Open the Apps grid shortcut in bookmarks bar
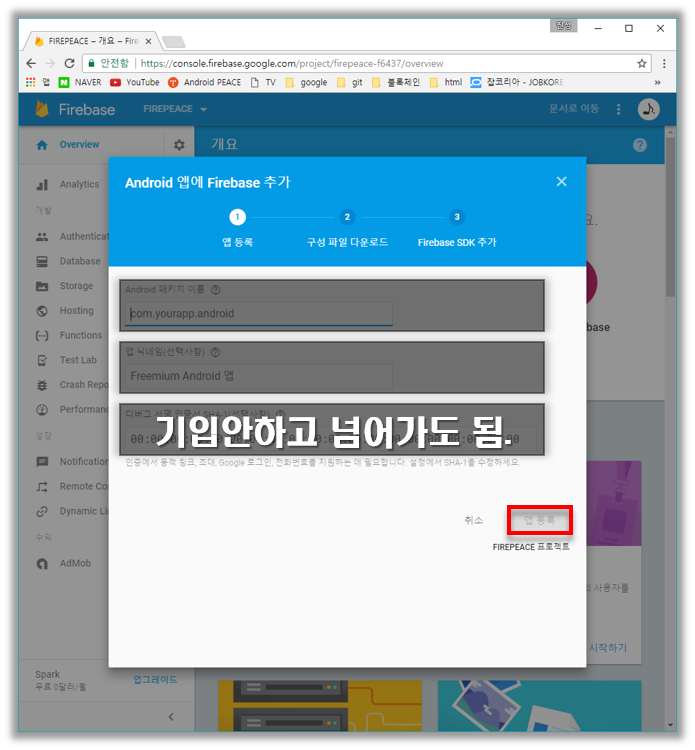This screenshot has height=750, width=695. [x=31, y=82]
